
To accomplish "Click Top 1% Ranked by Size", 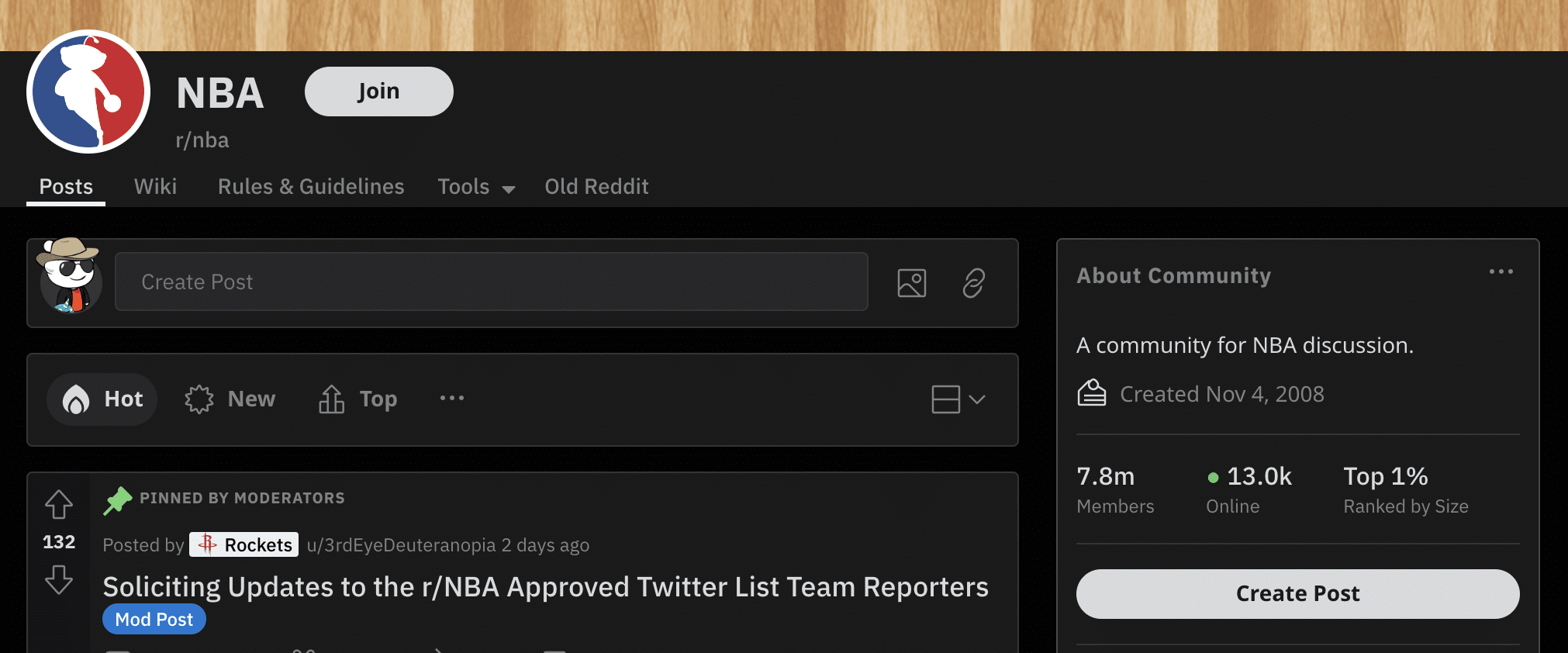I will click(x=1406, y=489).
